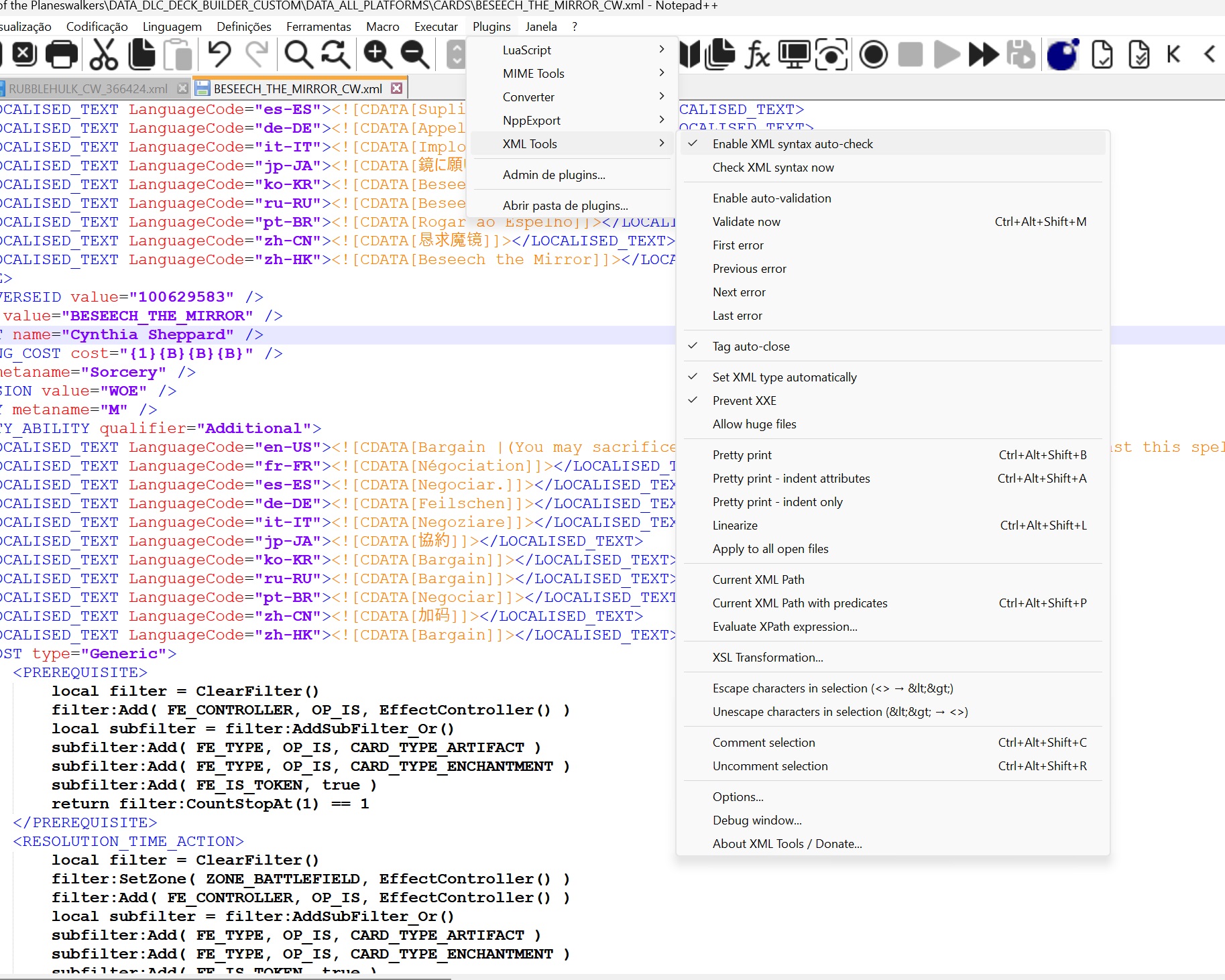Select Check XML syntax now
The width and height of the screenshot is (1225, 980).
click(x=773, y=168)
